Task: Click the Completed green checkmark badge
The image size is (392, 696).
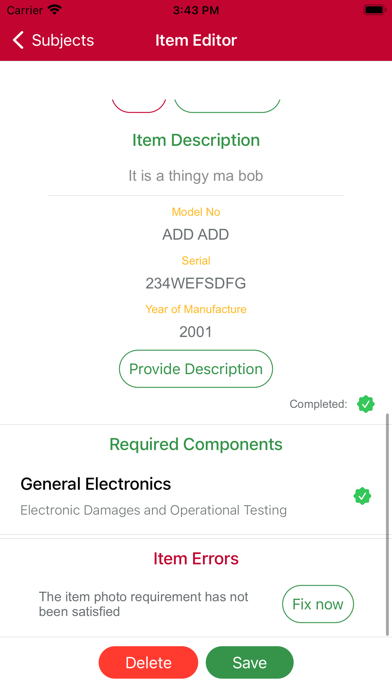Action: (366, 404)
